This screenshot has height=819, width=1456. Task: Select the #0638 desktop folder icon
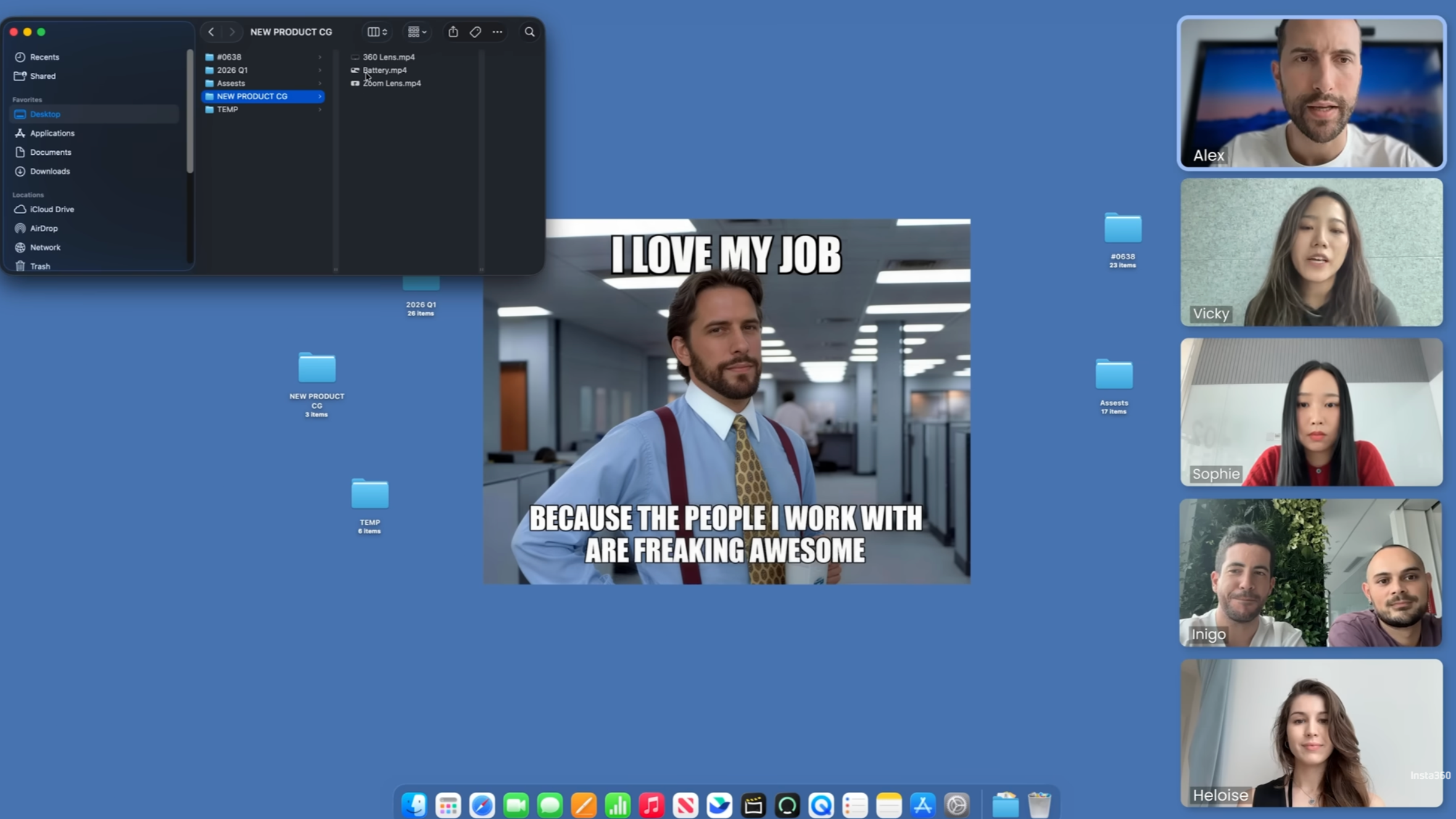tap(1122, 228)
